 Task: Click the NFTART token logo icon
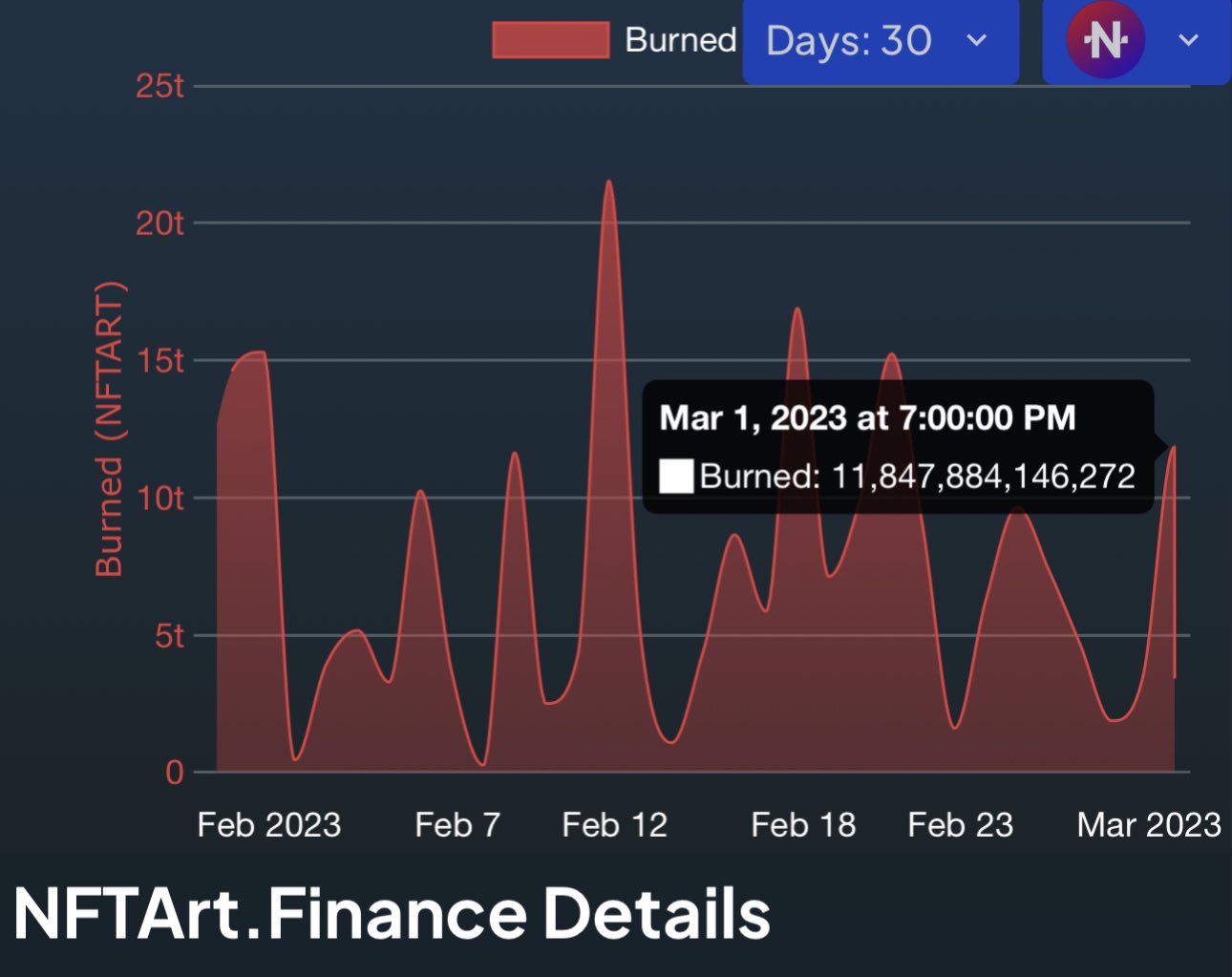coord(1105,40)
